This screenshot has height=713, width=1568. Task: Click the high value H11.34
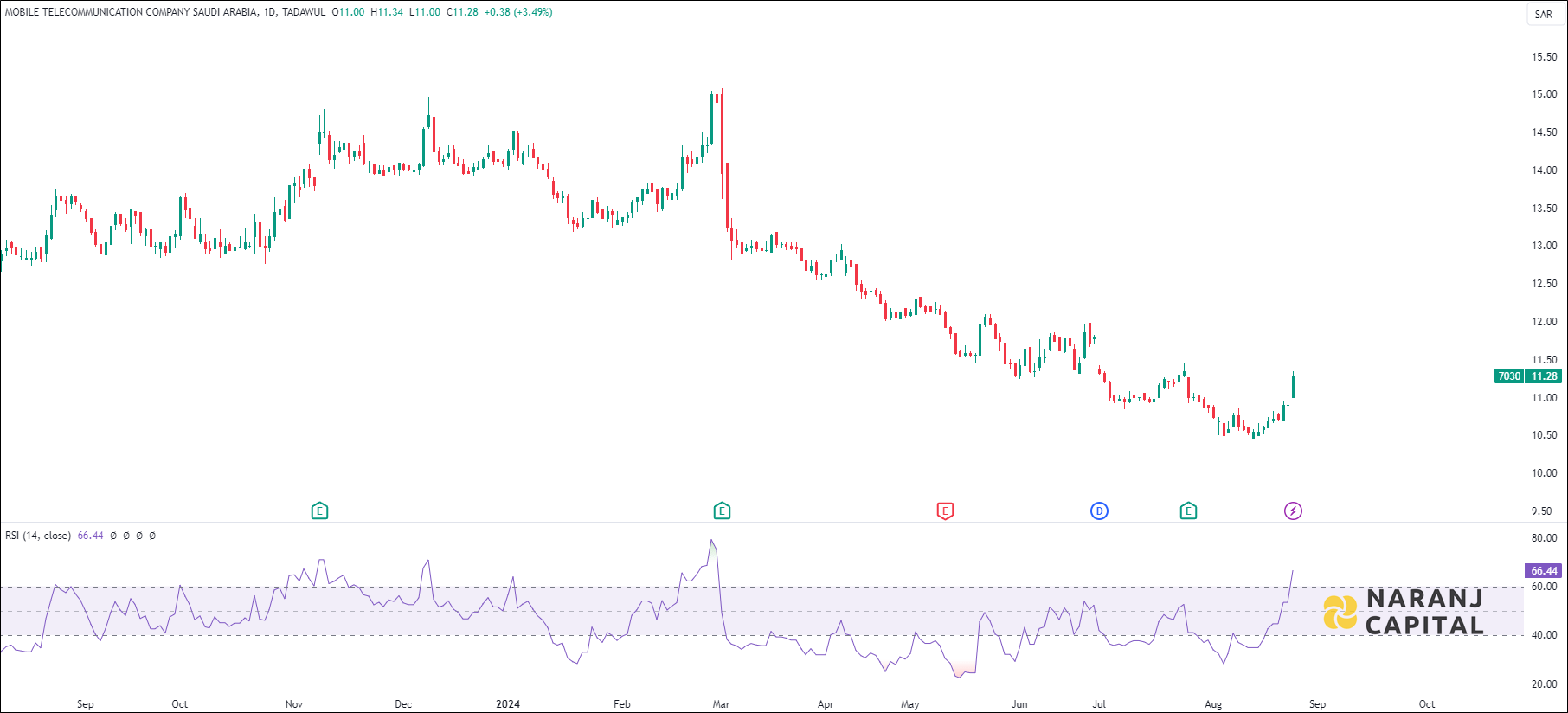point(387,12)
